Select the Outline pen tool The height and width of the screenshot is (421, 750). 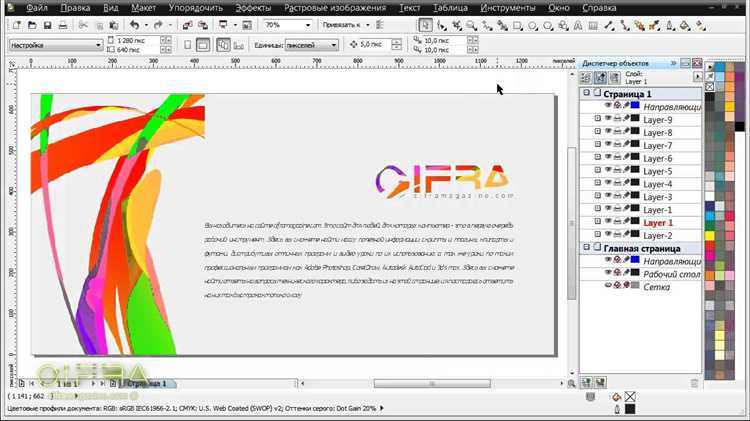(670, 25)
